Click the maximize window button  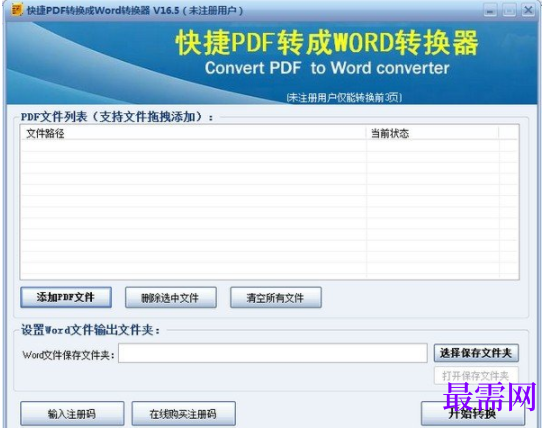pyautogui.click(x=509, y=10)
